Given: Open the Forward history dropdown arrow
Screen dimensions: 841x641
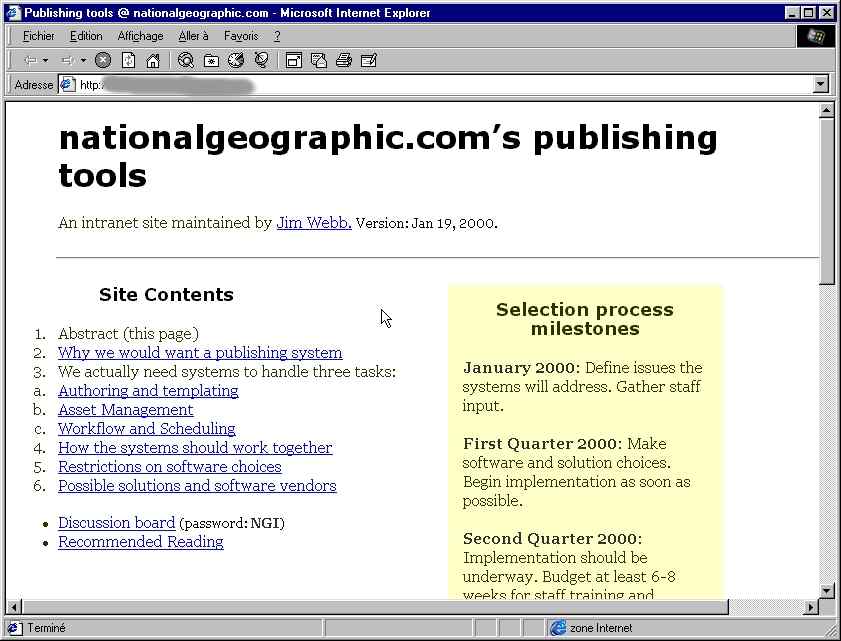Looking at the screenshot, I should click(x=83, y=60).
